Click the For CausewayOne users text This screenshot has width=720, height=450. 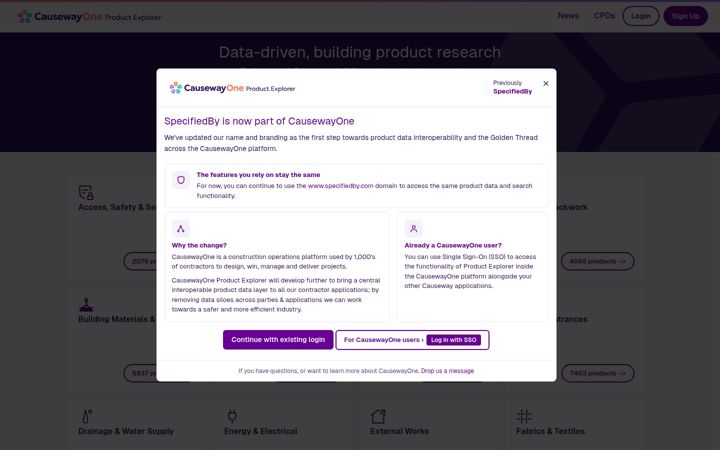point(383,340)
